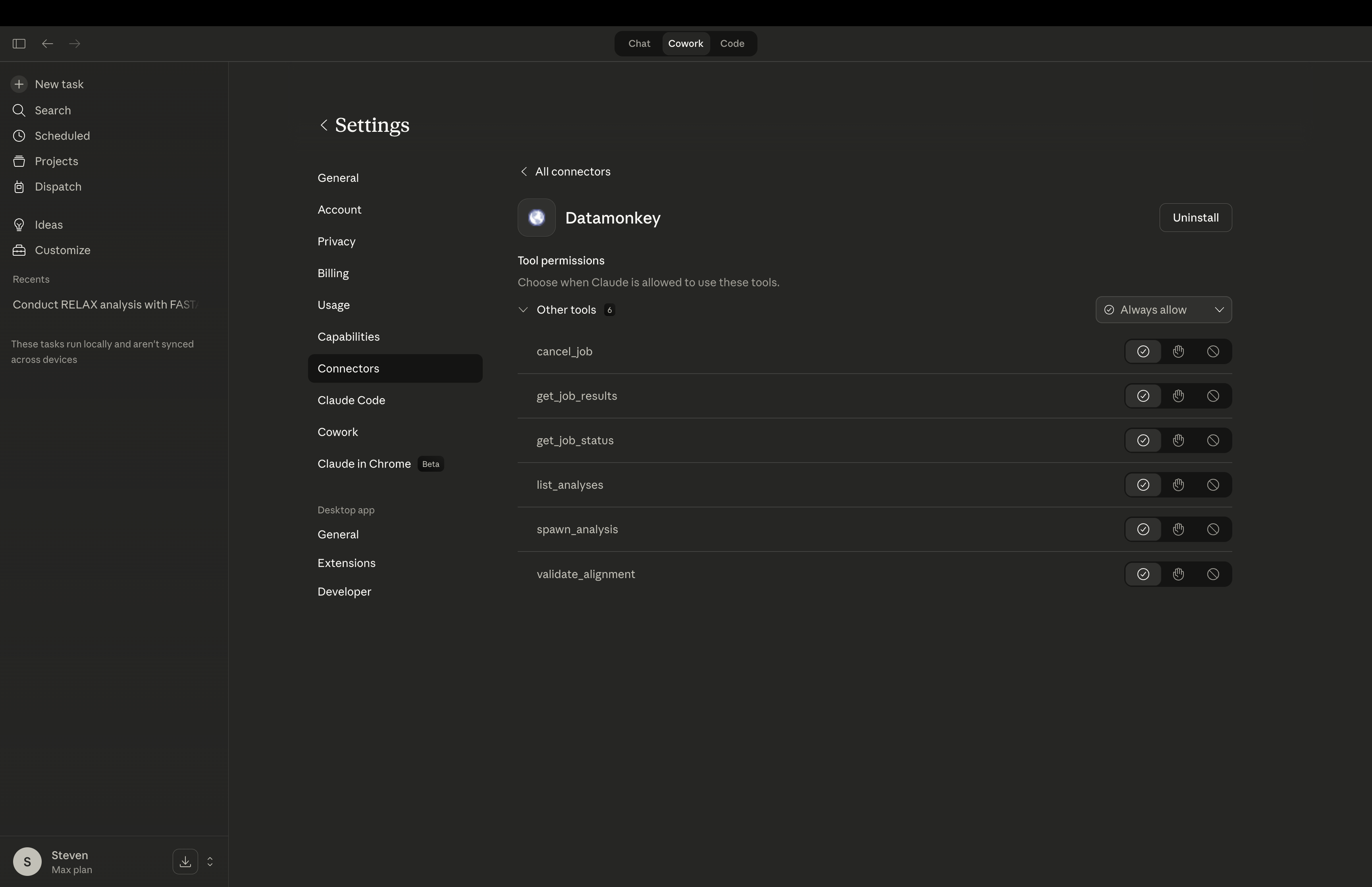Click the download icon near Steven's profile

[x=185, y=861]
